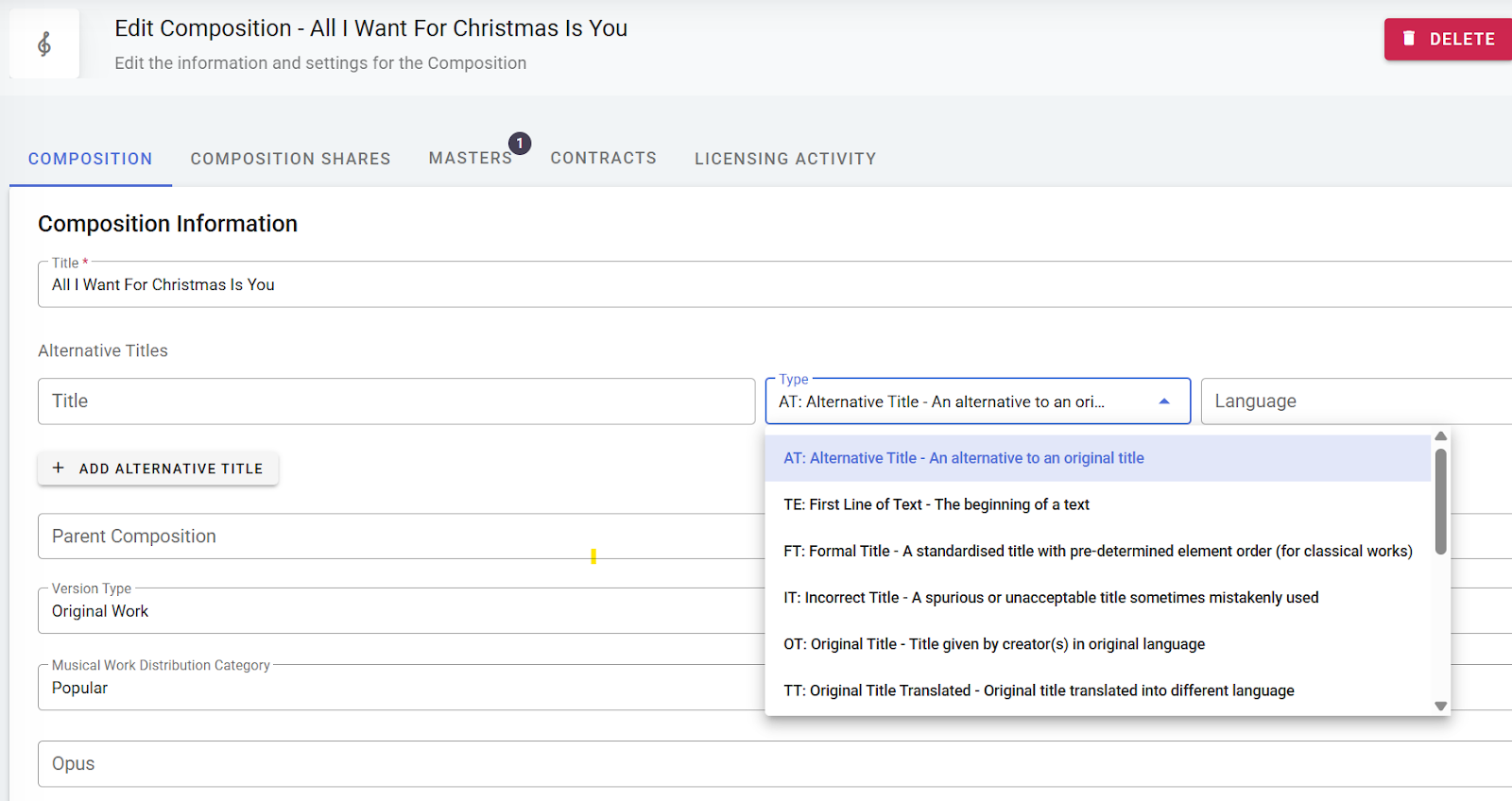Click the Alternative Titles Title input field
Screen dimensions: 1512x801
pyautogui.click(x=396, y=401)
